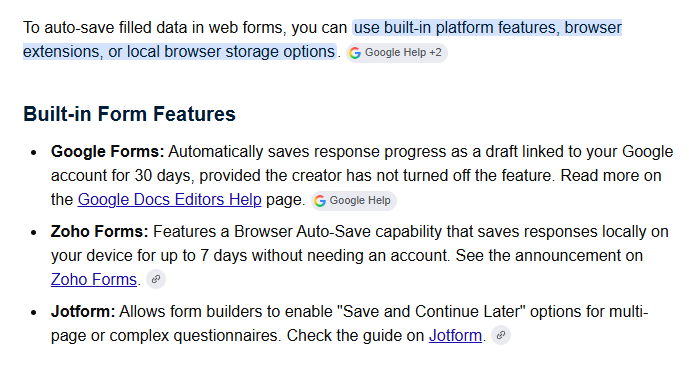Viewport: 689px width, 366px height.
Task: Click the bold "Jotform:" label
Action: (x=83, y=312)
